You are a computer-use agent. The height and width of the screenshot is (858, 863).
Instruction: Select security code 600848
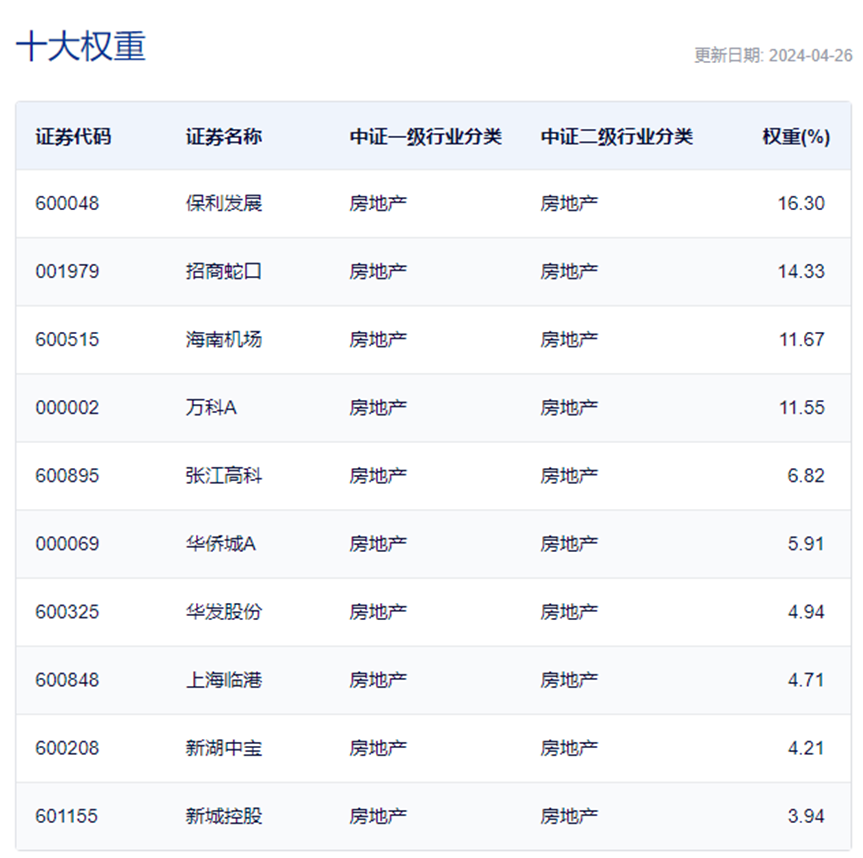click(67, 680)
